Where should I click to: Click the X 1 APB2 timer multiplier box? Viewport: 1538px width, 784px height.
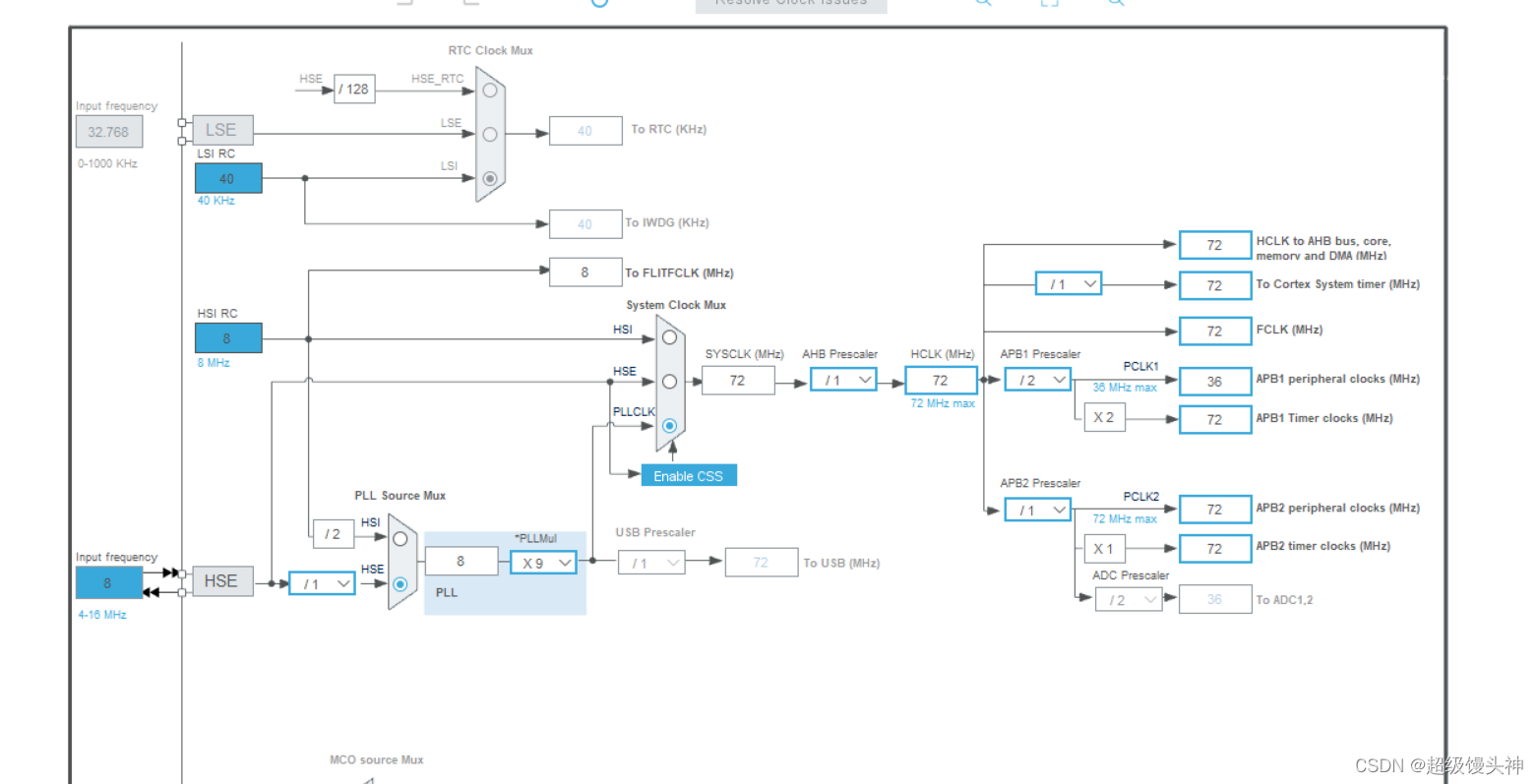[1104, 548]
